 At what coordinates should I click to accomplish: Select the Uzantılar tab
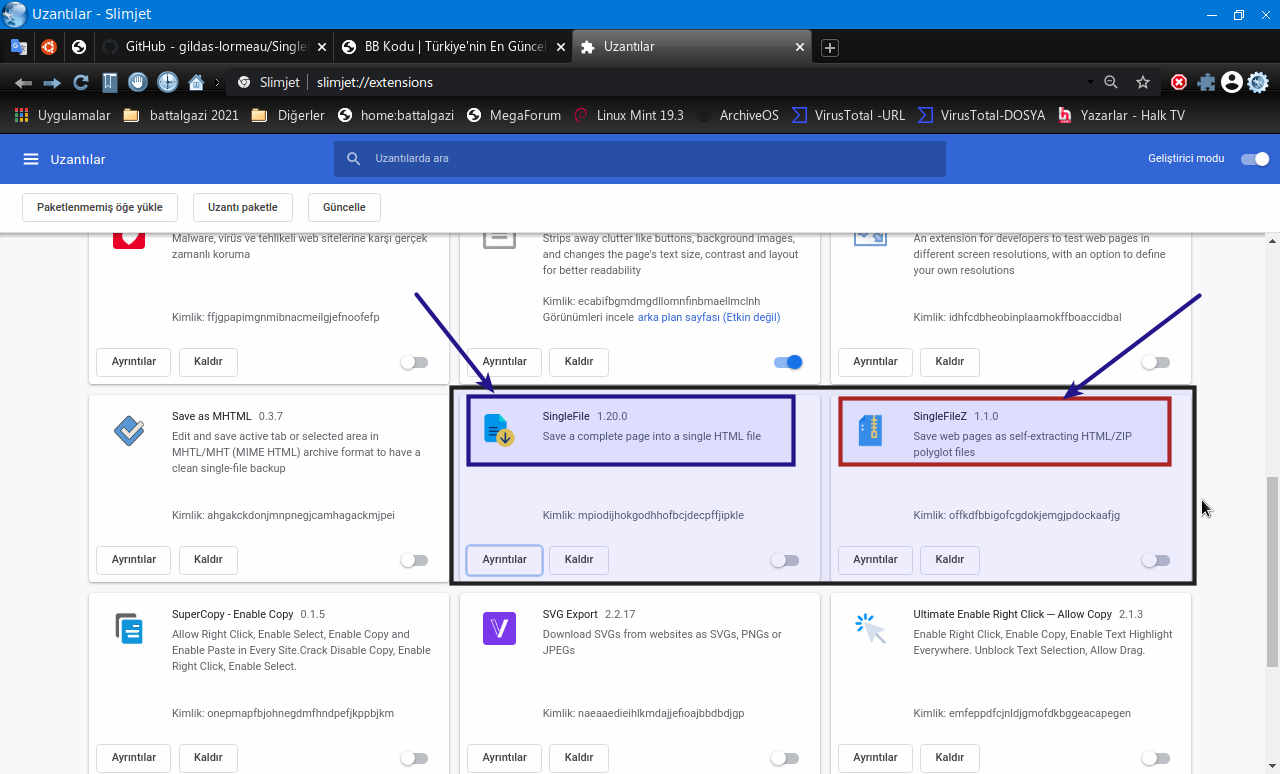[x=692, y=46]
